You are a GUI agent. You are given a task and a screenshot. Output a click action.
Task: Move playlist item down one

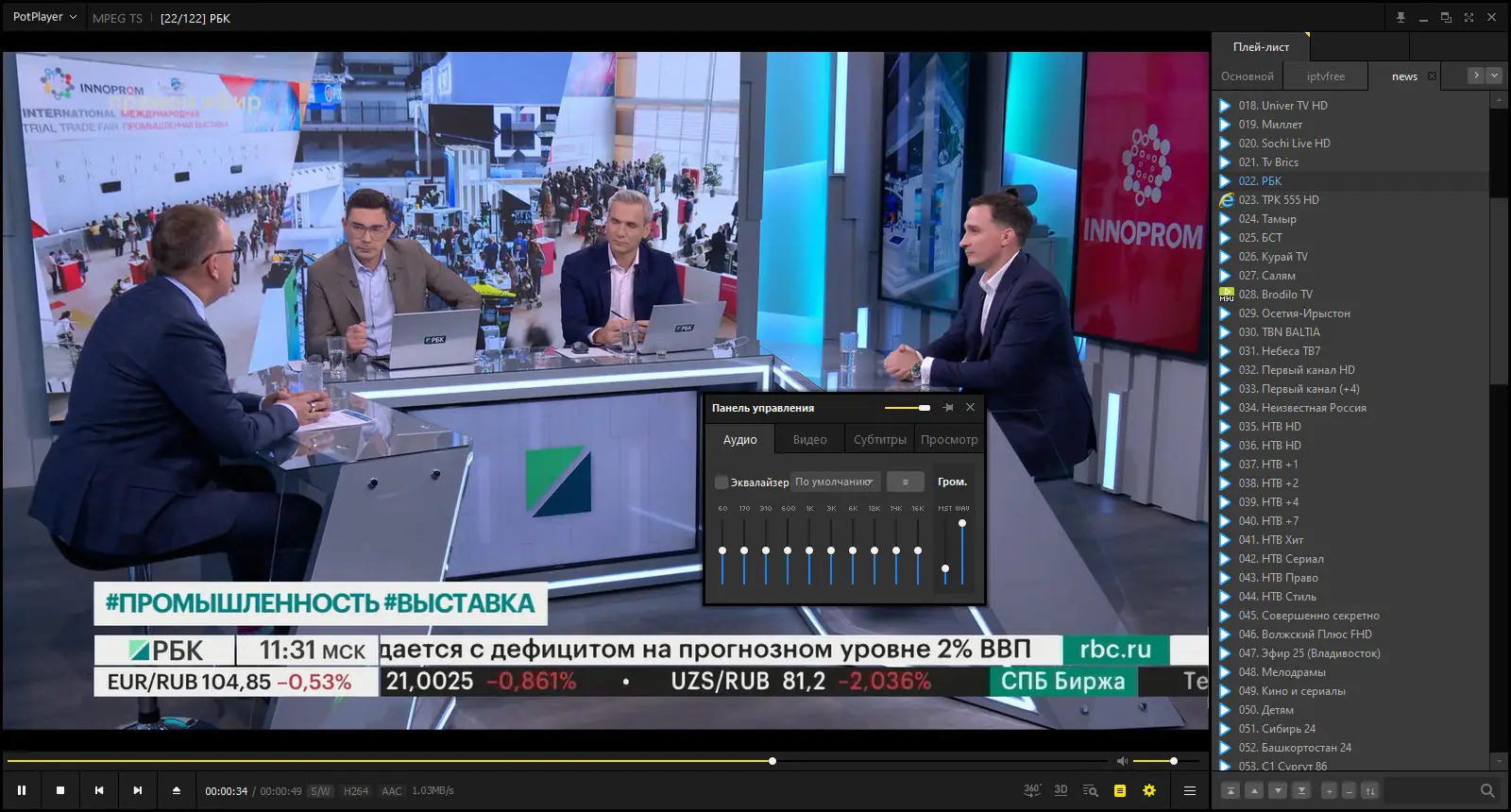pyautogui.click(x=1278, y=790)
